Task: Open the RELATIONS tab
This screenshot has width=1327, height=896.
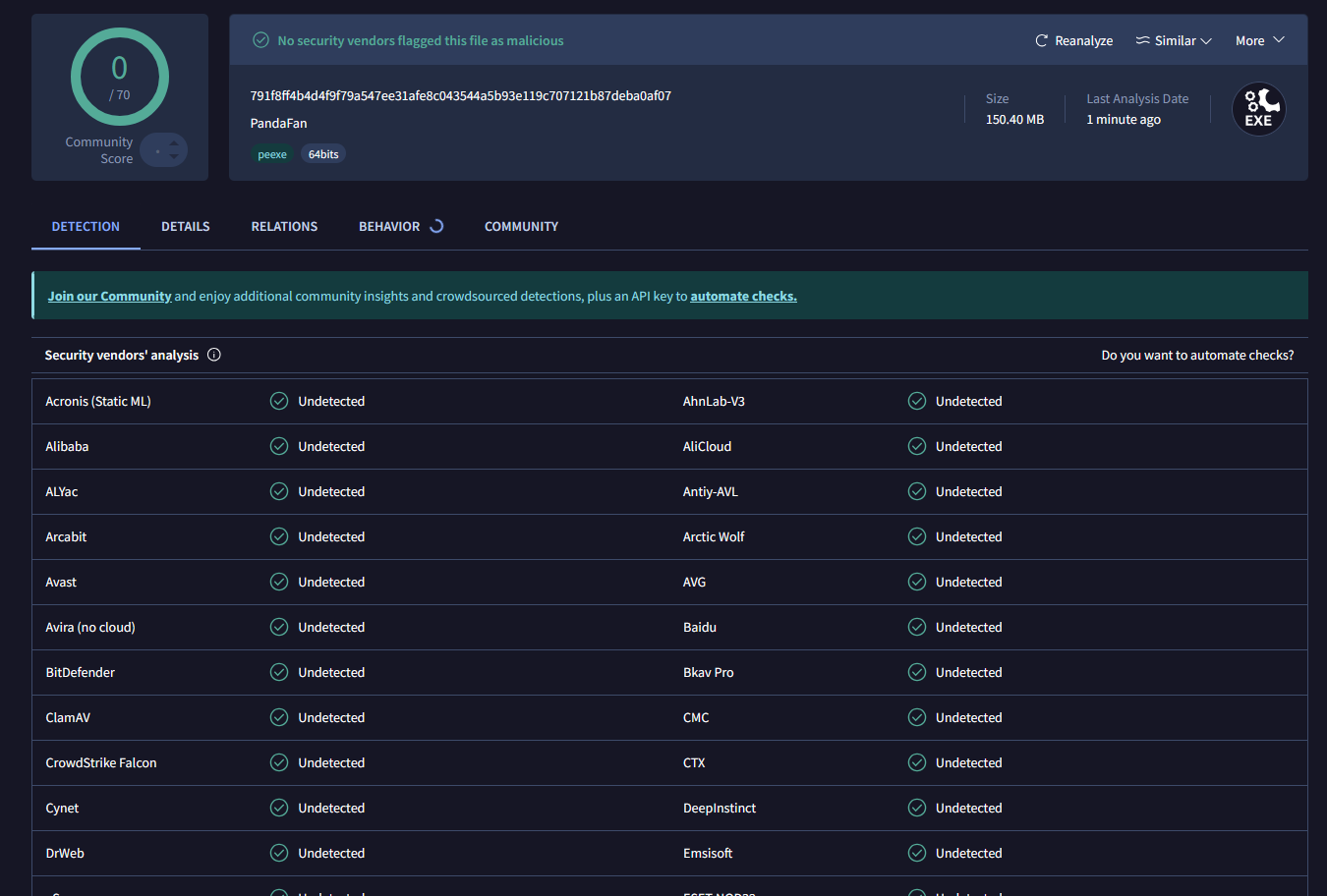Action: (284, 226)
